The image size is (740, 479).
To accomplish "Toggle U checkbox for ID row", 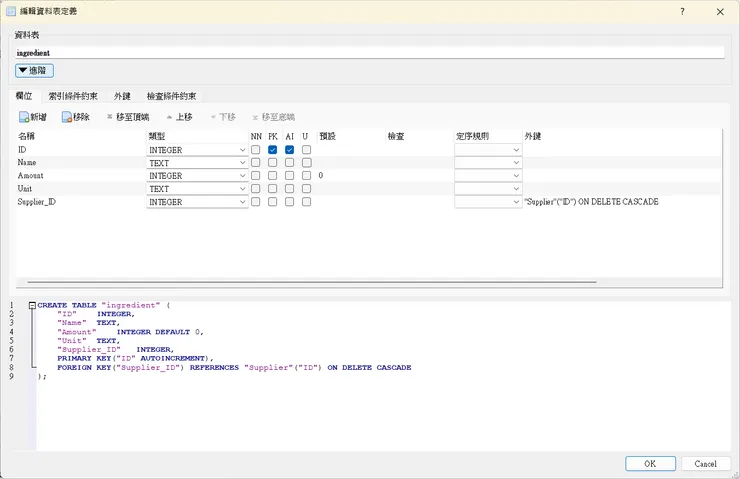I will pos(306,150).
